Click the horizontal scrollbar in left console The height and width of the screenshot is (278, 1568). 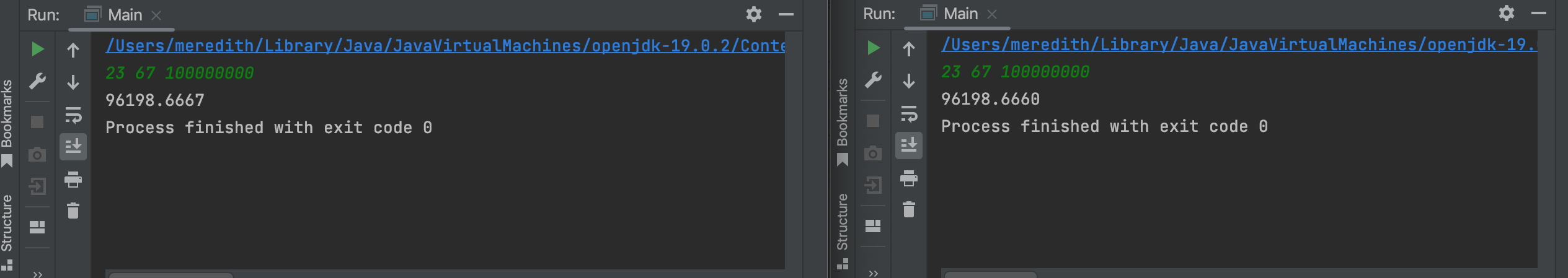(x=171, y=274)
